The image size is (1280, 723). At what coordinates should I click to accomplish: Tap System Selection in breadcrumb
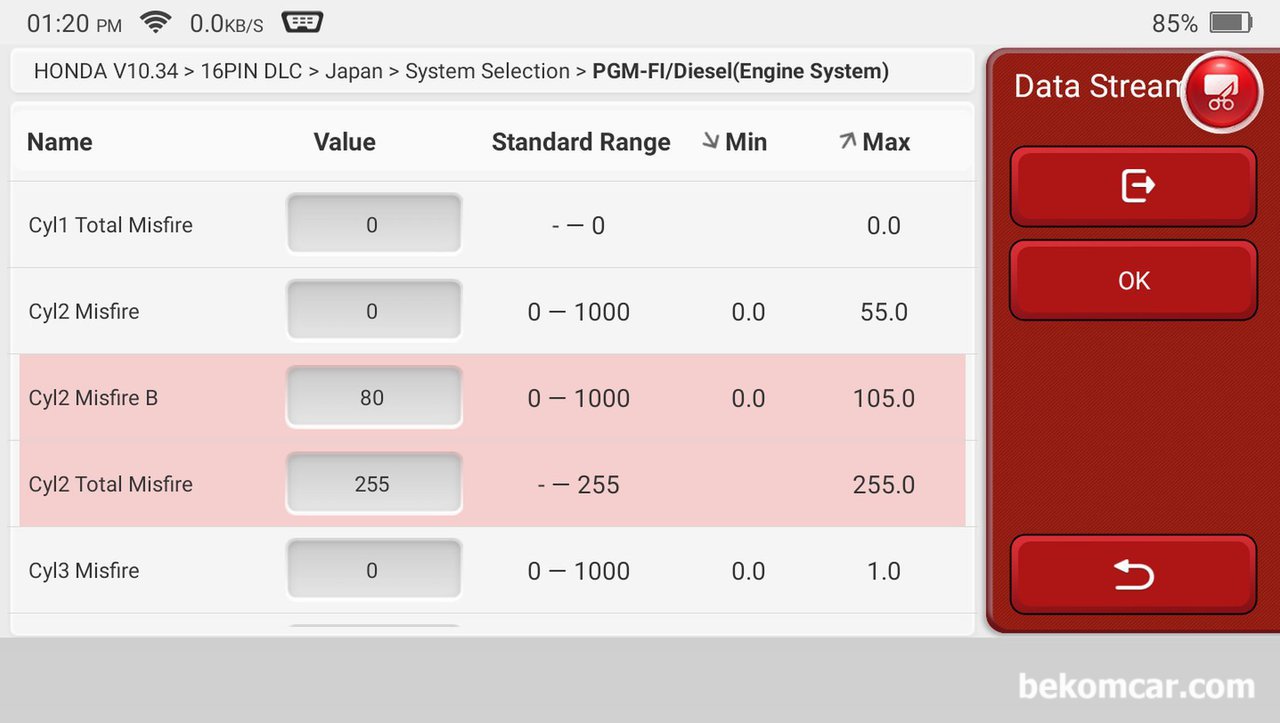(487, 71)
